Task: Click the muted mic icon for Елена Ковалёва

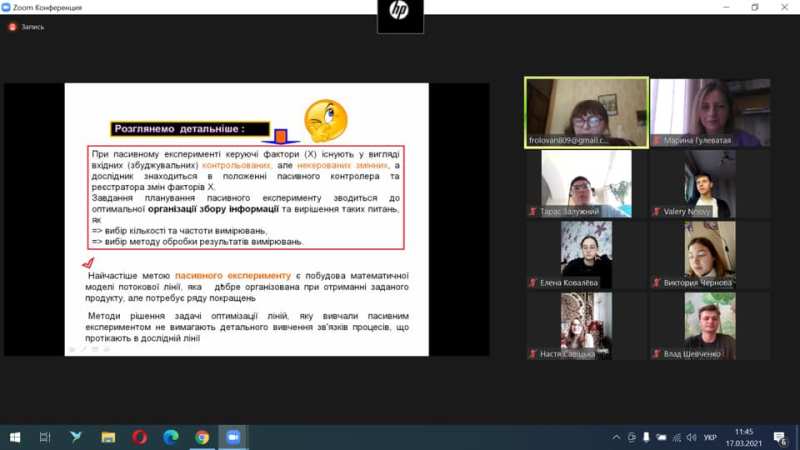Action: pos(534,283)
